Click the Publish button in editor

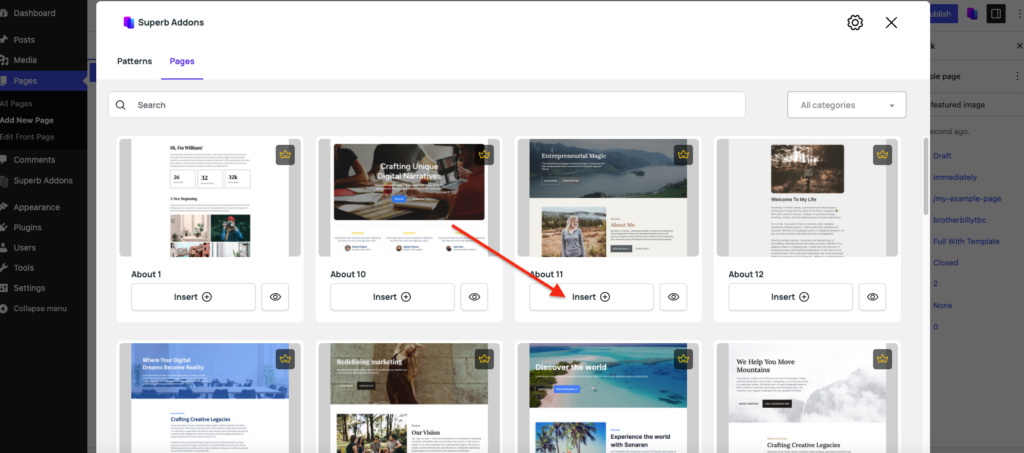(x=943, y=14)
